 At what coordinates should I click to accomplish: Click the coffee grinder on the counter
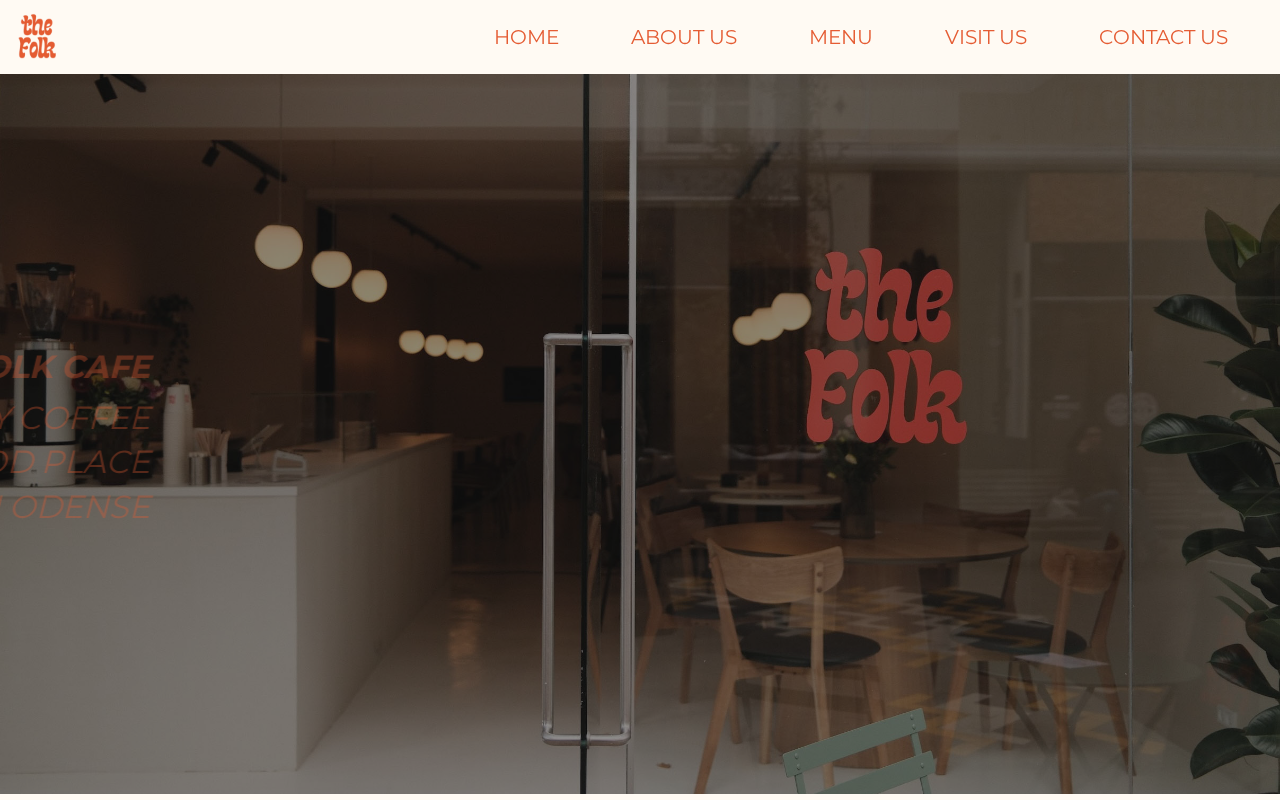coord(43,372)
